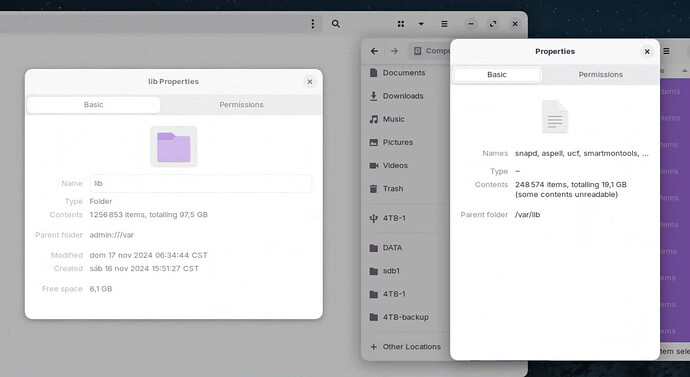
Task: Switch to the Permissions tab in lib Properties
Action: click(241, 105)
